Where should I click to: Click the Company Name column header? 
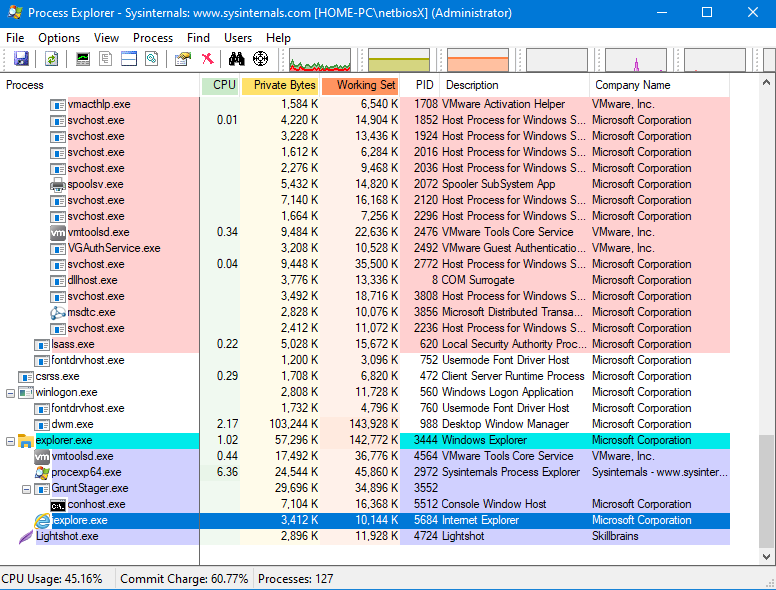pos(632,86)
